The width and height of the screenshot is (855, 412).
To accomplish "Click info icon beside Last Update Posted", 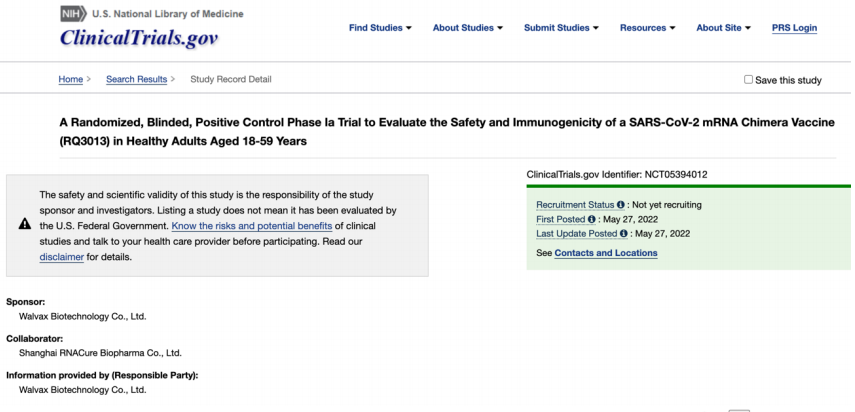I will pos(624,233).
